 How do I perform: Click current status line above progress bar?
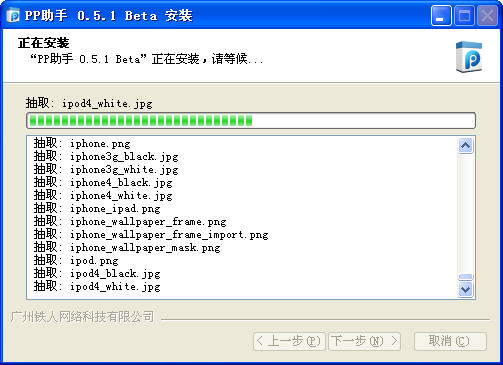(x=89, y=103)
